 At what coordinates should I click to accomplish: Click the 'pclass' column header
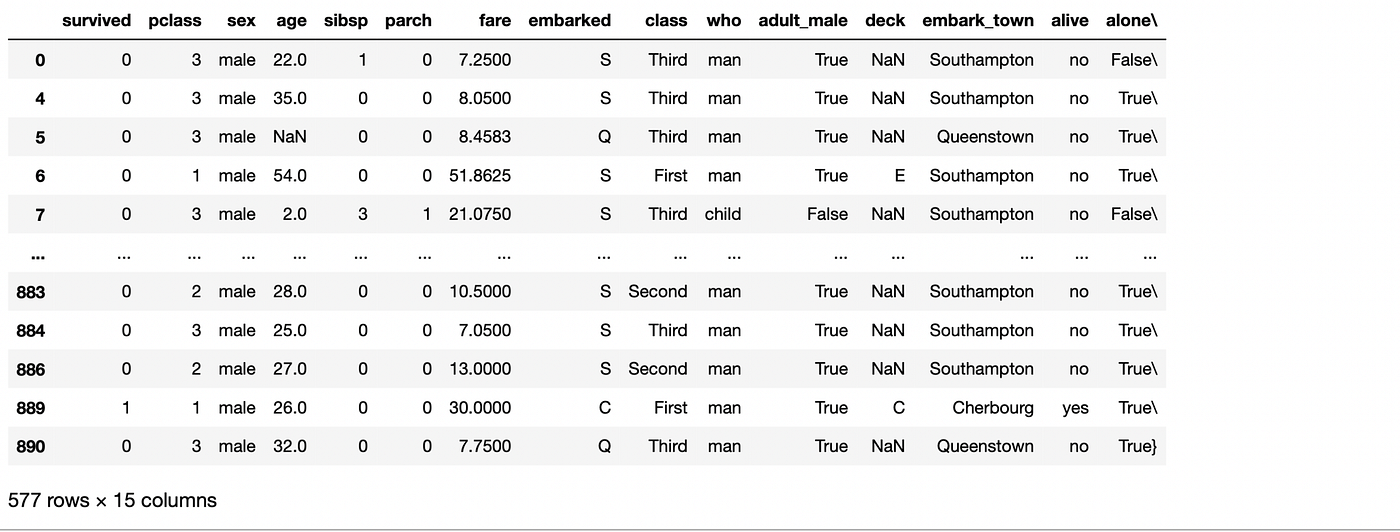(175, 21)
